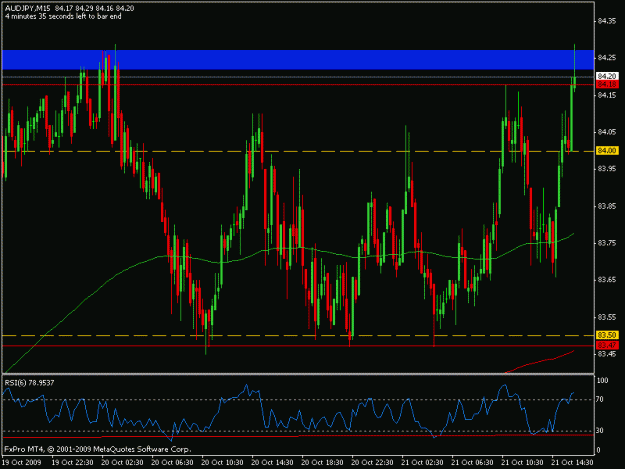Screen dimensions: 625x469
Task: Click the 84.05 price axis label
Action: coord(607,132)
